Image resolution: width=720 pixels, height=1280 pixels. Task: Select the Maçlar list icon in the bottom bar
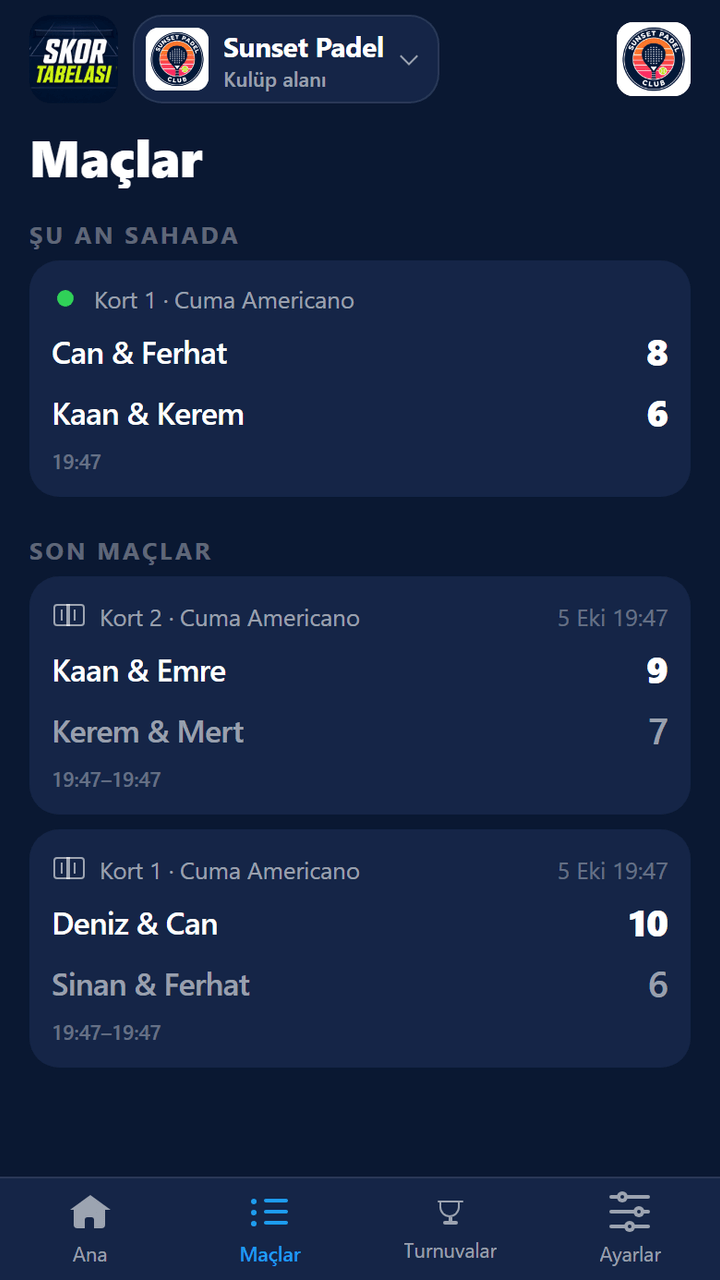[270, 1212]
